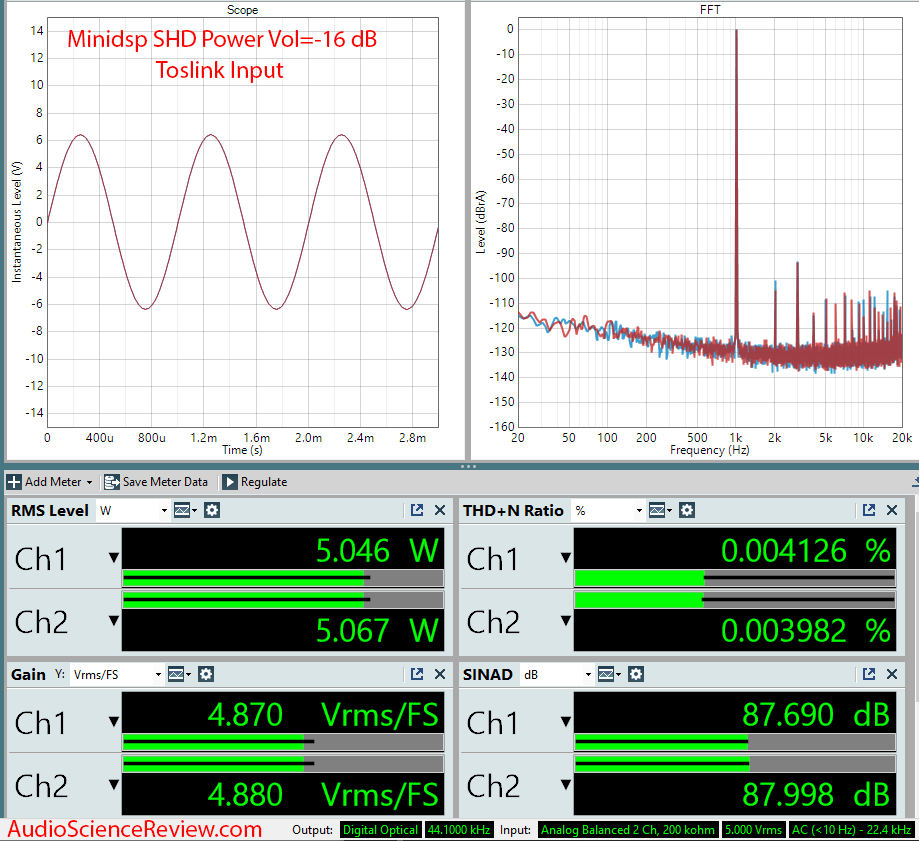Click the FFT graph title

click(710, 9)
